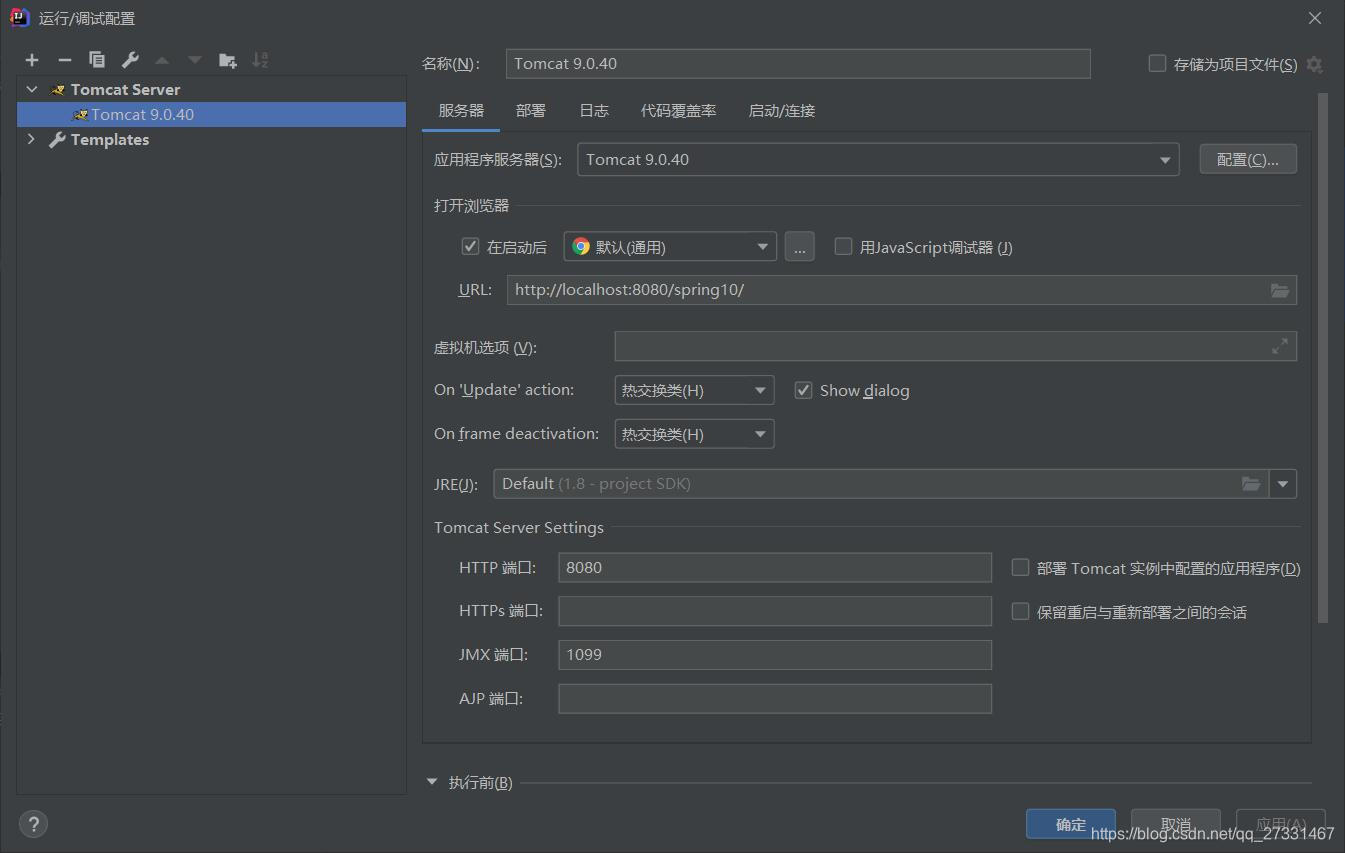Viewport: 1345px width, 853px height.
Task: Click the HTTP 端口 field showing 8080
Action: point(775,567)
